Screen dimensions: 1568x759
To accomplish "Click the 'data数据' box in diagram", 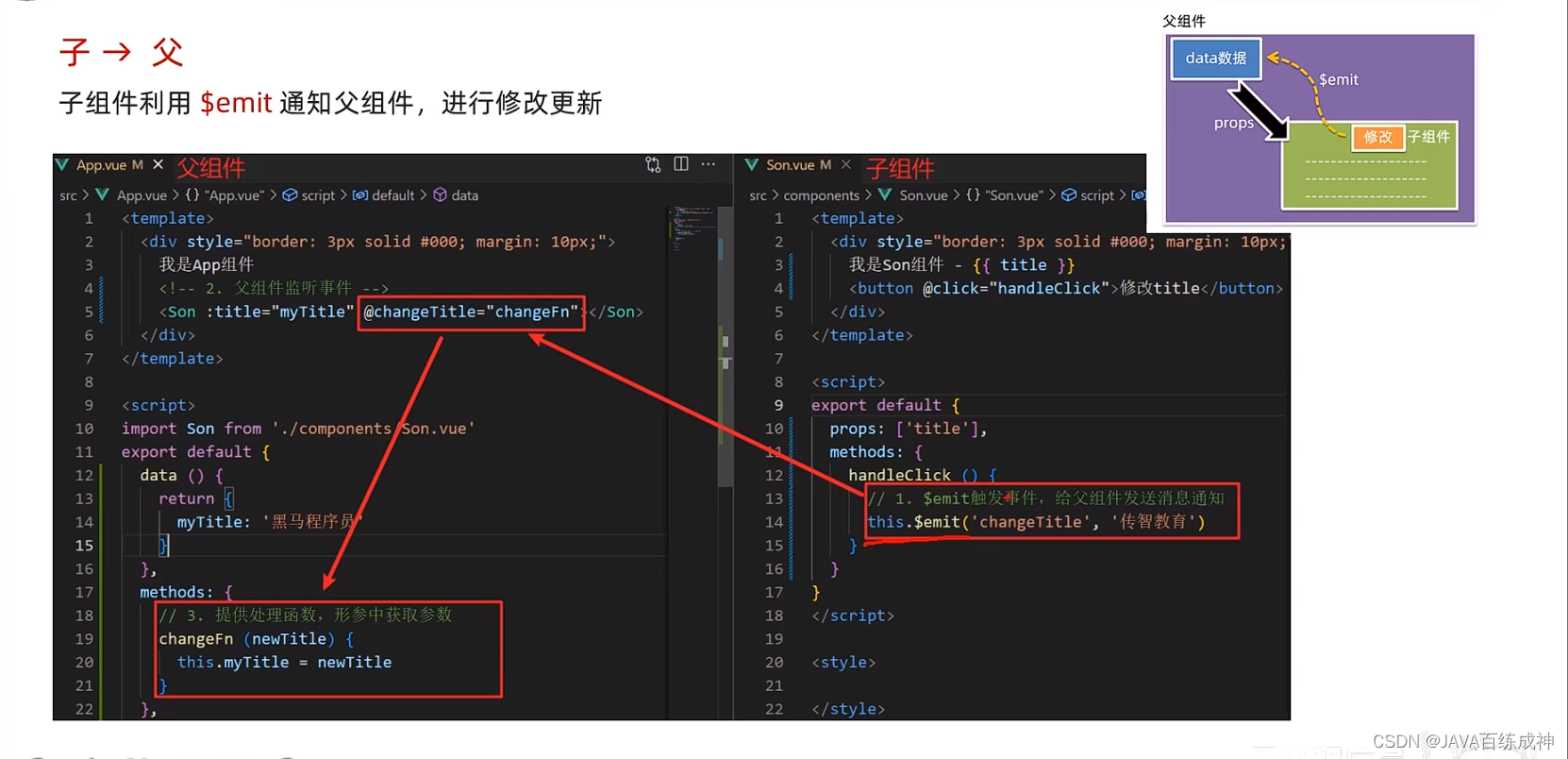I will (1216, 59).
